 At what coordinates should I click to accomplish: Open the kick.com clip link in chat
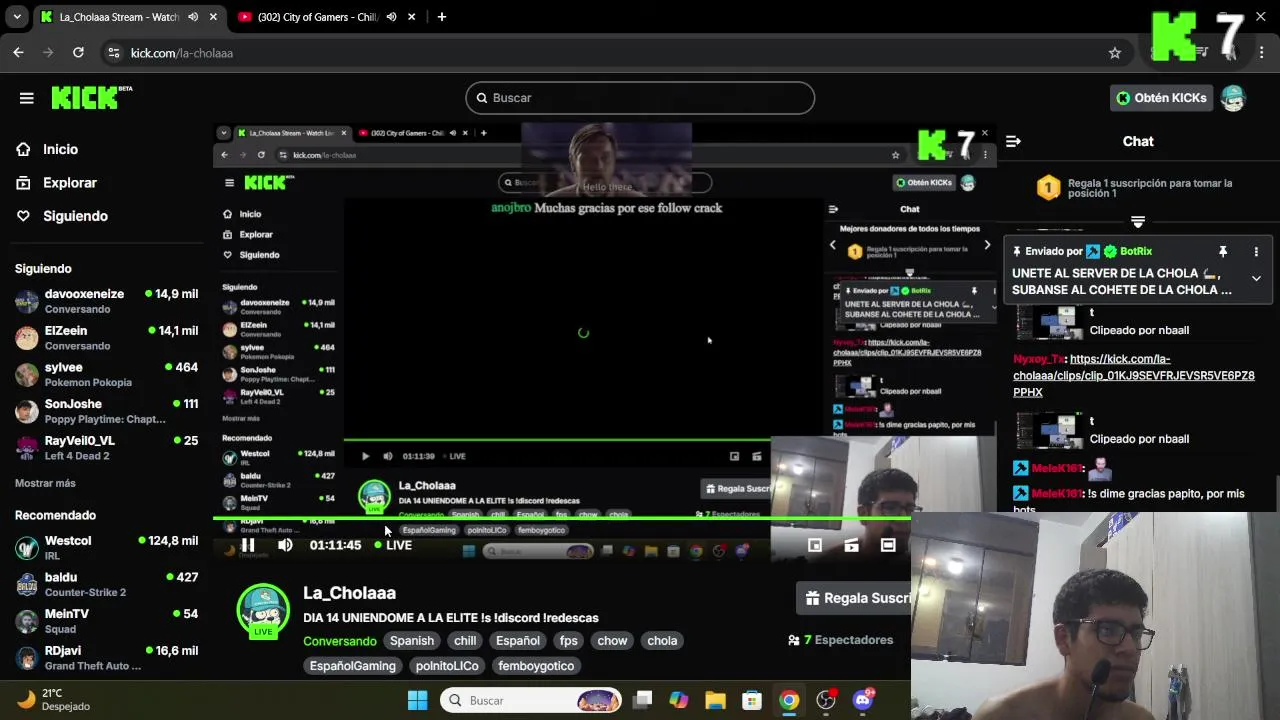point(1133,375)
